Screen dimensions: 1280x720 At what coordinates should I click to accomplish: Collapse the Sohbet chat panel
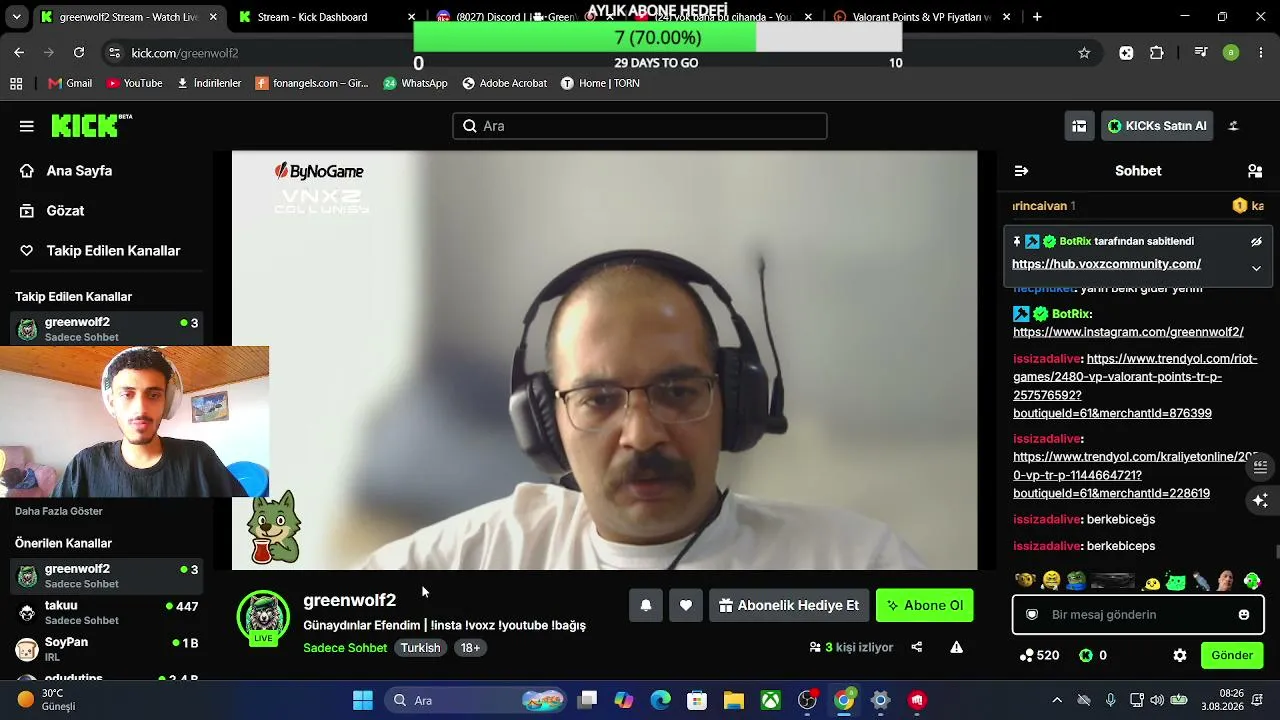(1021, 171)
